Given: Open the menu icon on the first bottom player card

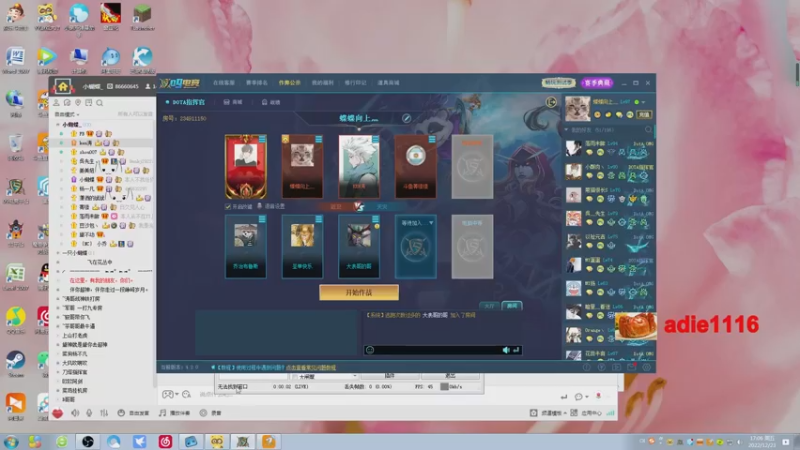Looking at the screenshot, I should pos(262,219).
